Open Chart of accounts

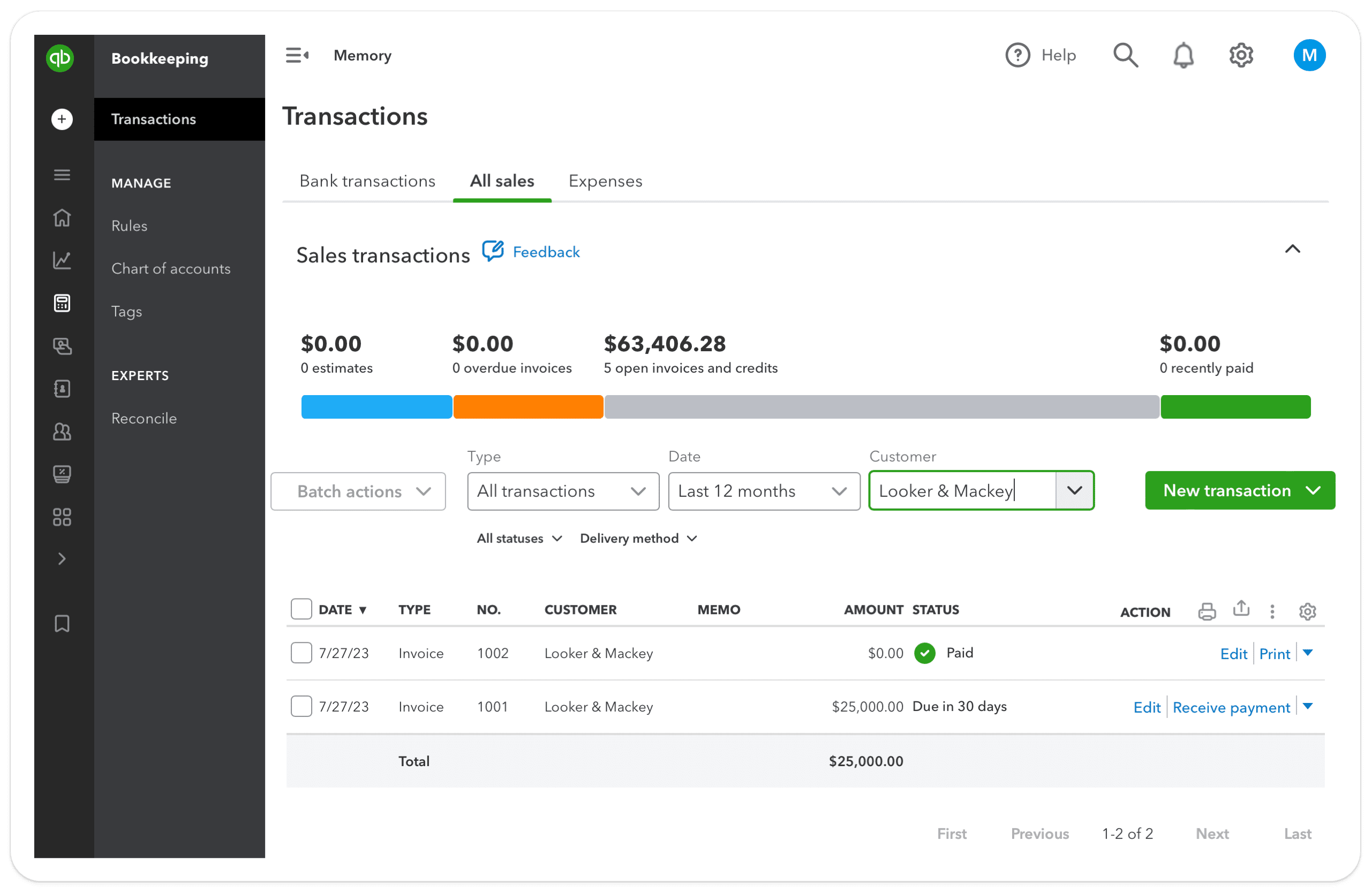click(171, 268)
